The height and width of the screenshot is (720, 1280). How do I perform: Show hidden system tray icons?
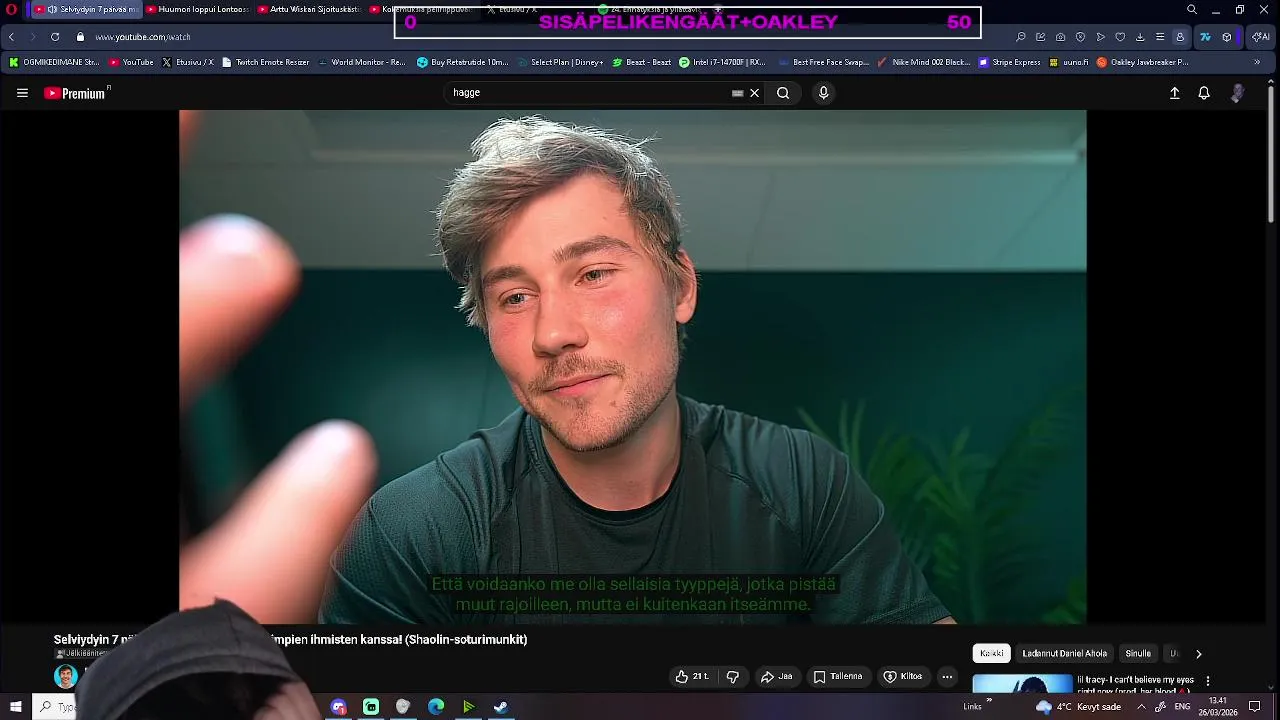point(1141,707)
